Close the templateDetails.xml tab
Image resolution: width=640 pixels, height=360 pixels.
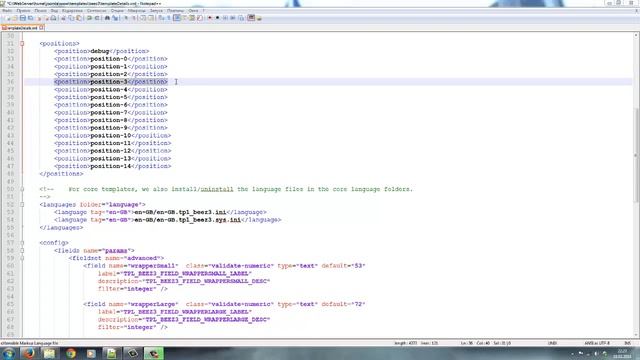pos(42,28)
